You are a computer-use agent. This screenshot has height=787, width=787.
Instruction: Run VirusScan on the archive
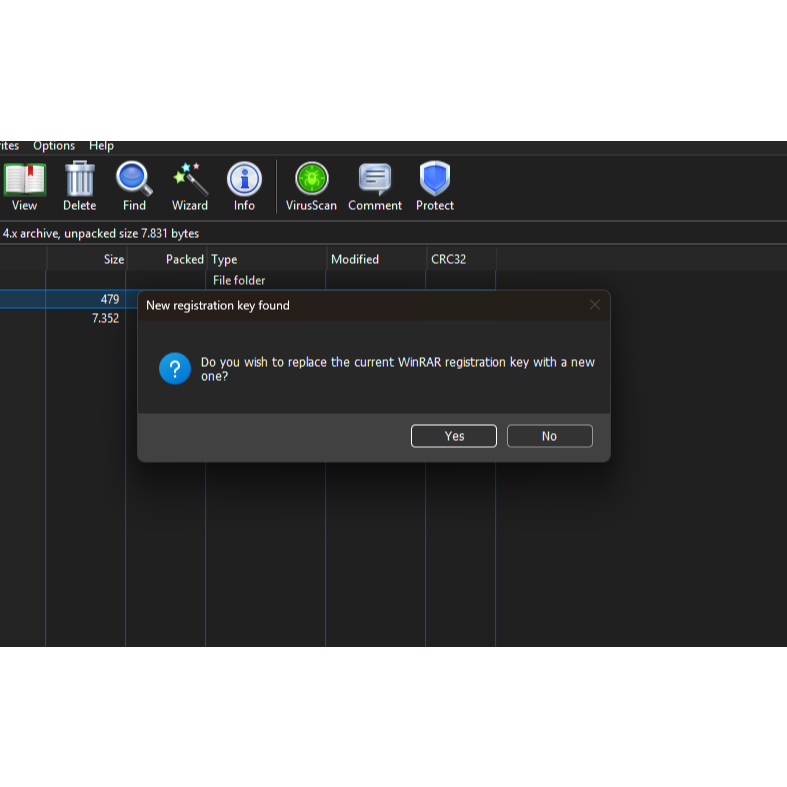(x=311, y=187)
